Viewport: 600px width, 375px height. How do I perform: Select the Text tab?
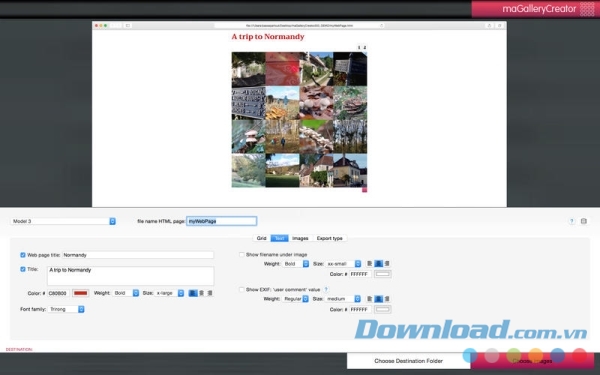tap(279, 238)
